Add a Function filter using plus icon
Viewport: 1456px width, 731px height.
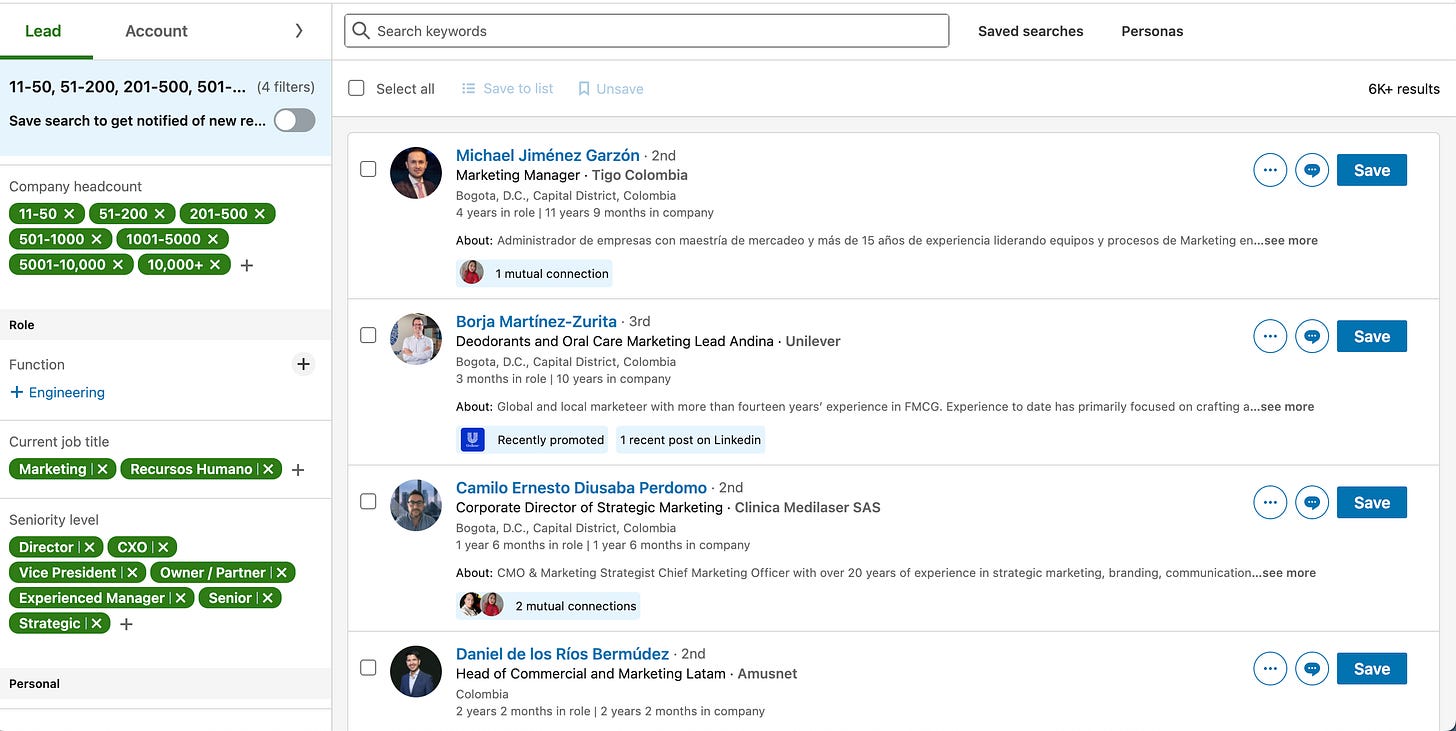point(304,364)
